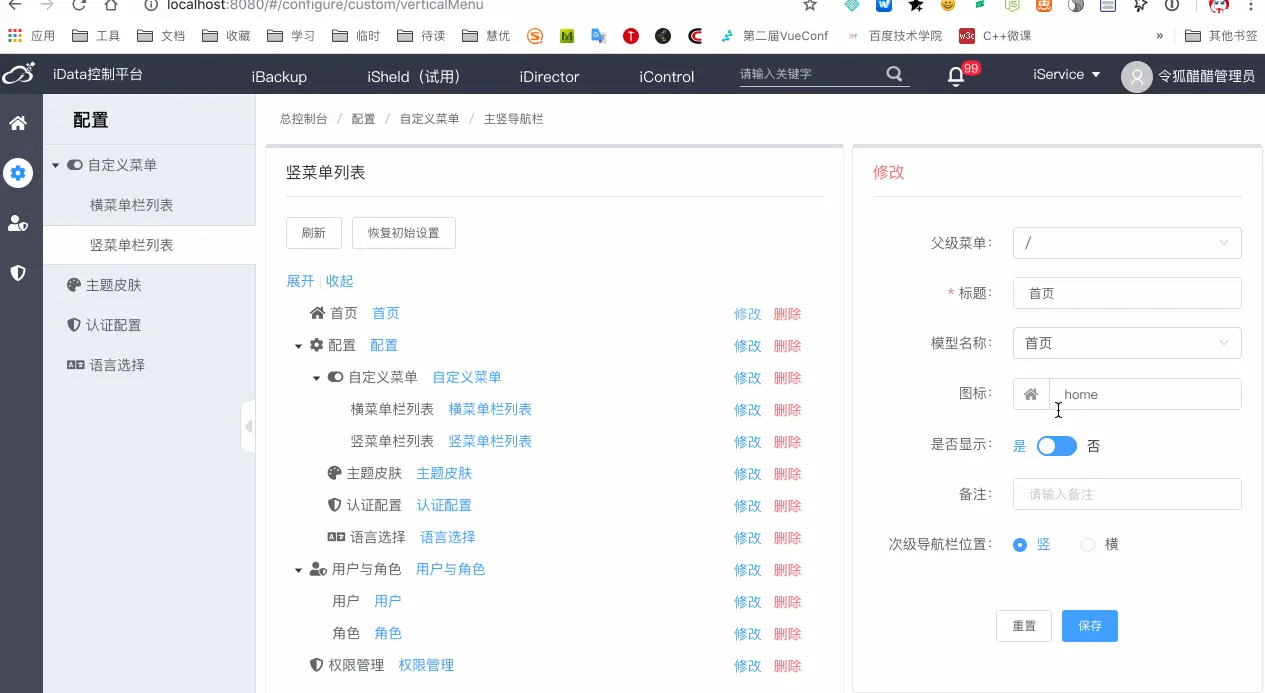Open the settings gear in the left sidebar
This screenshot has height=693, width=1265.
pyautogui.click(x=18, y=173)
